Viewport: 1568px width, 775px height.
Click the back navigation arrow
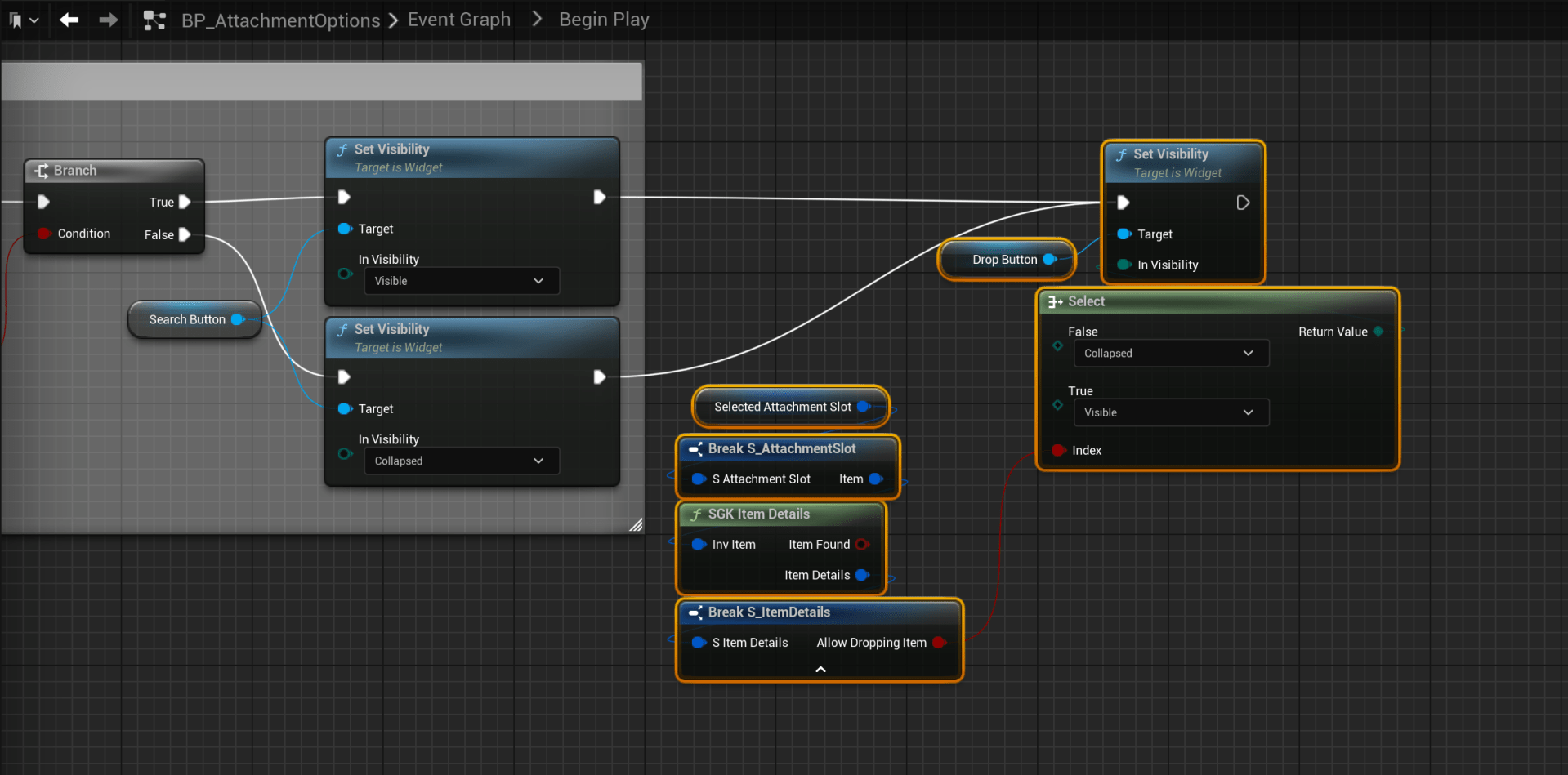click(69, 20)
